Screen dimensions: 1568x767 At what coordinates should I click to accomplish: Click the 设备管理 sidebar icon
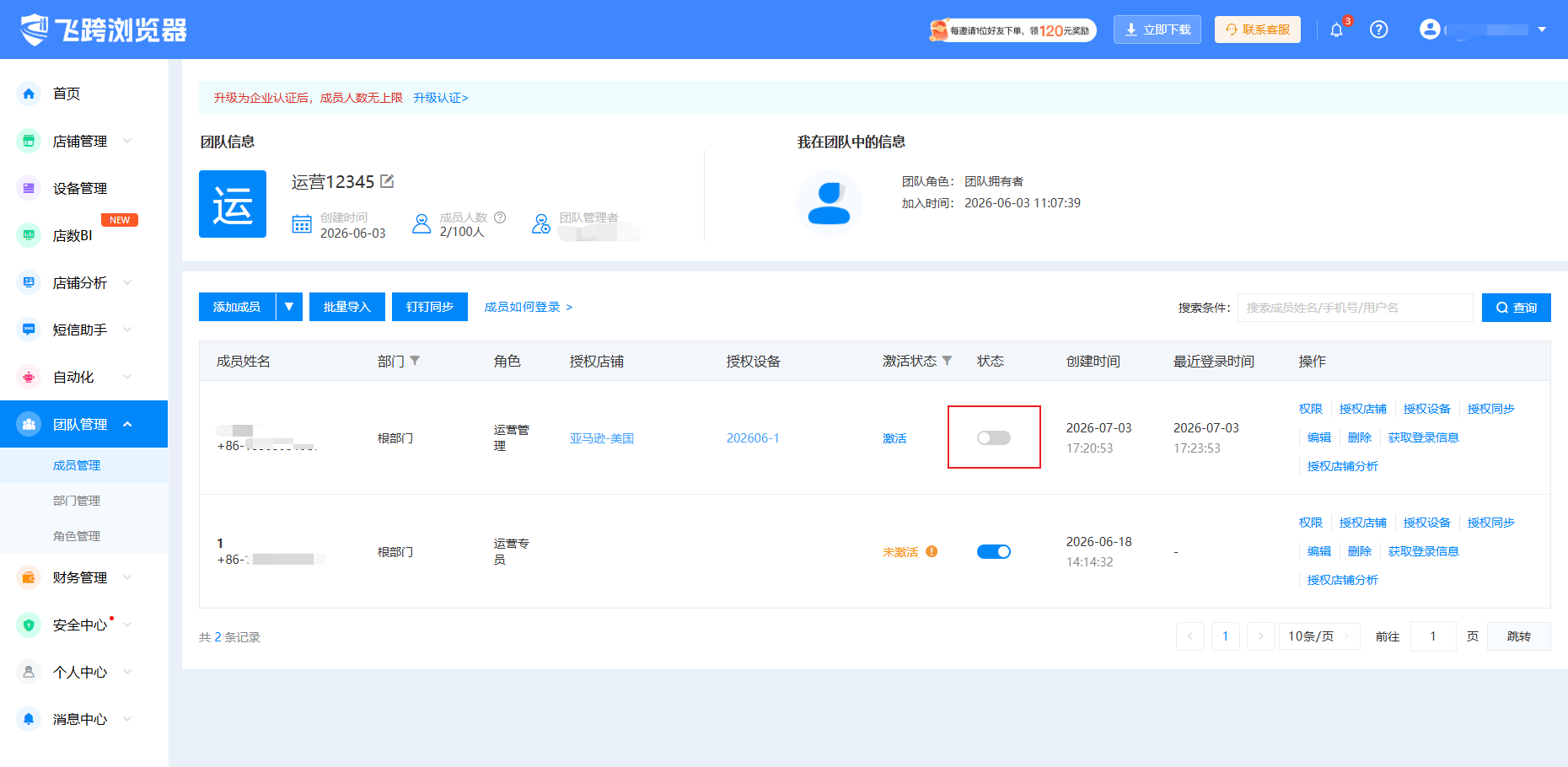click(x=29, y=188)
